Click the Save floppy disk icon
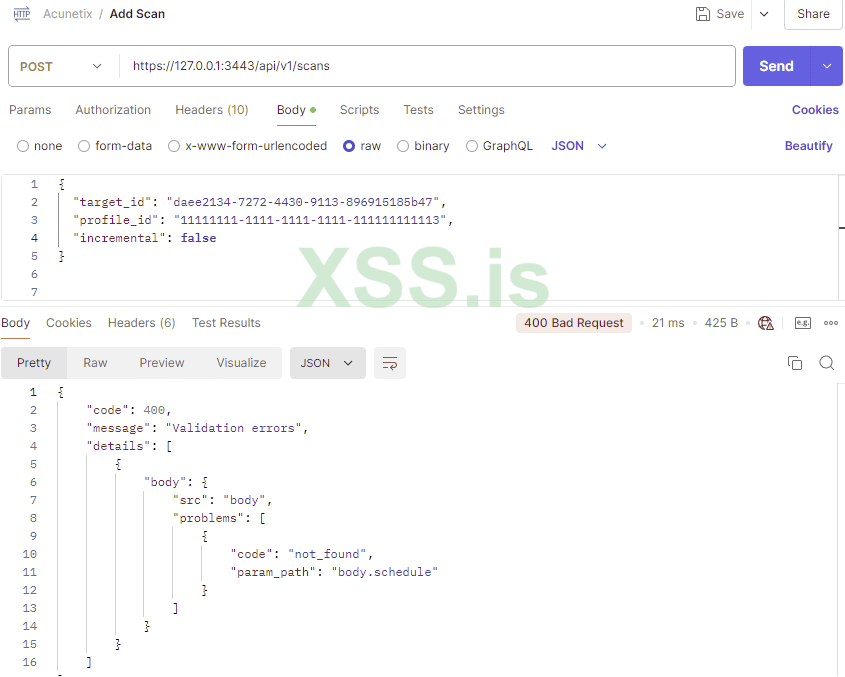This screenshot has width=845, height=677. pyautogui.click(x=703, y=14)
